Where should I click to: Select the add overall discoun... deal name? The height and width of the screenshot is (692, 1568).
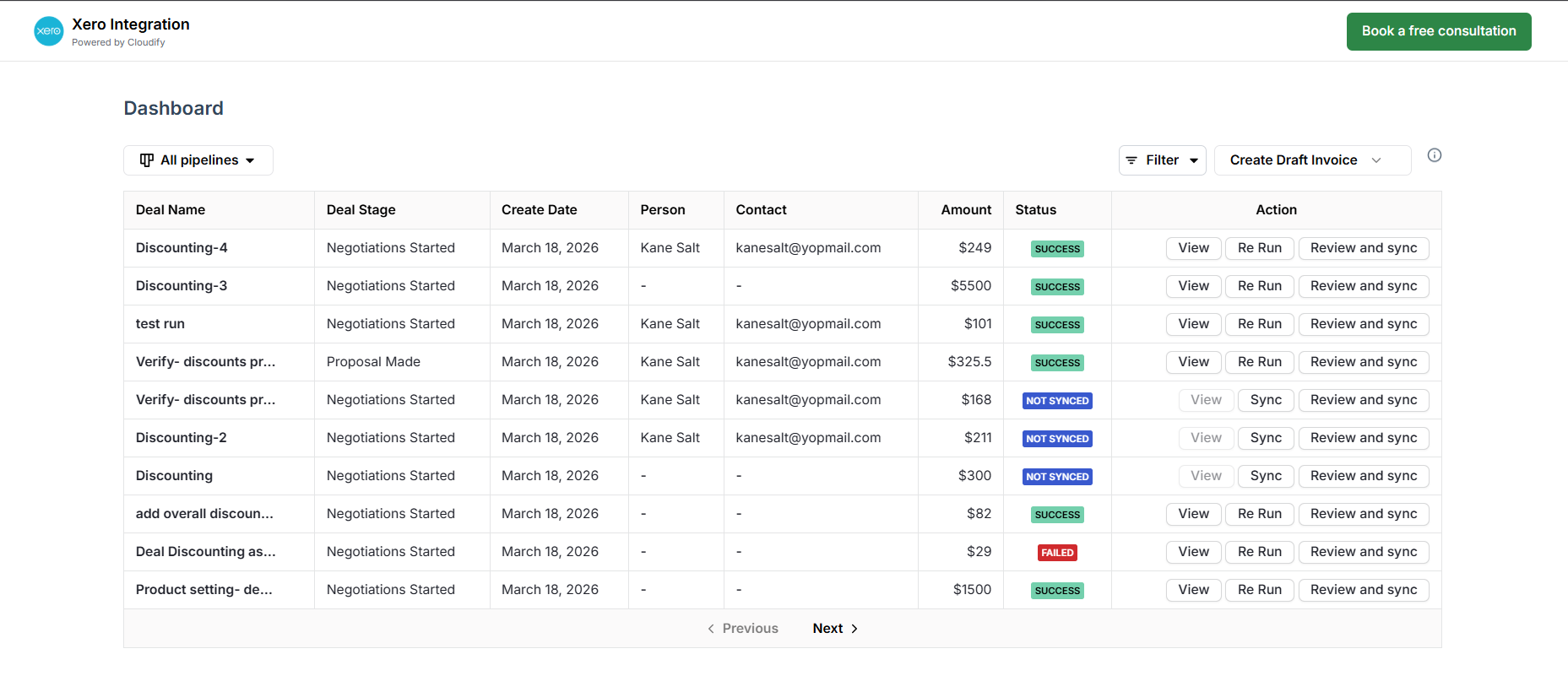[x=204, y=514]
